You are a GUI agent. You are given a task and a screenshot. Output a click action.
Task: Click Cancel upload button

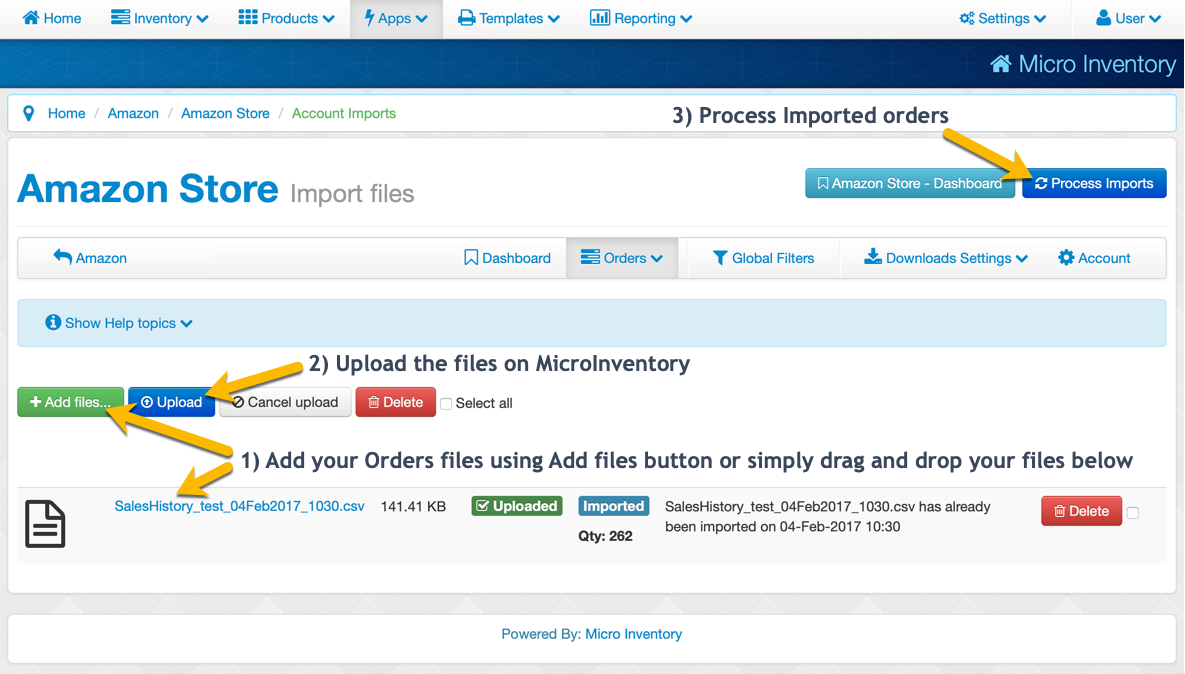coord(285,402)
